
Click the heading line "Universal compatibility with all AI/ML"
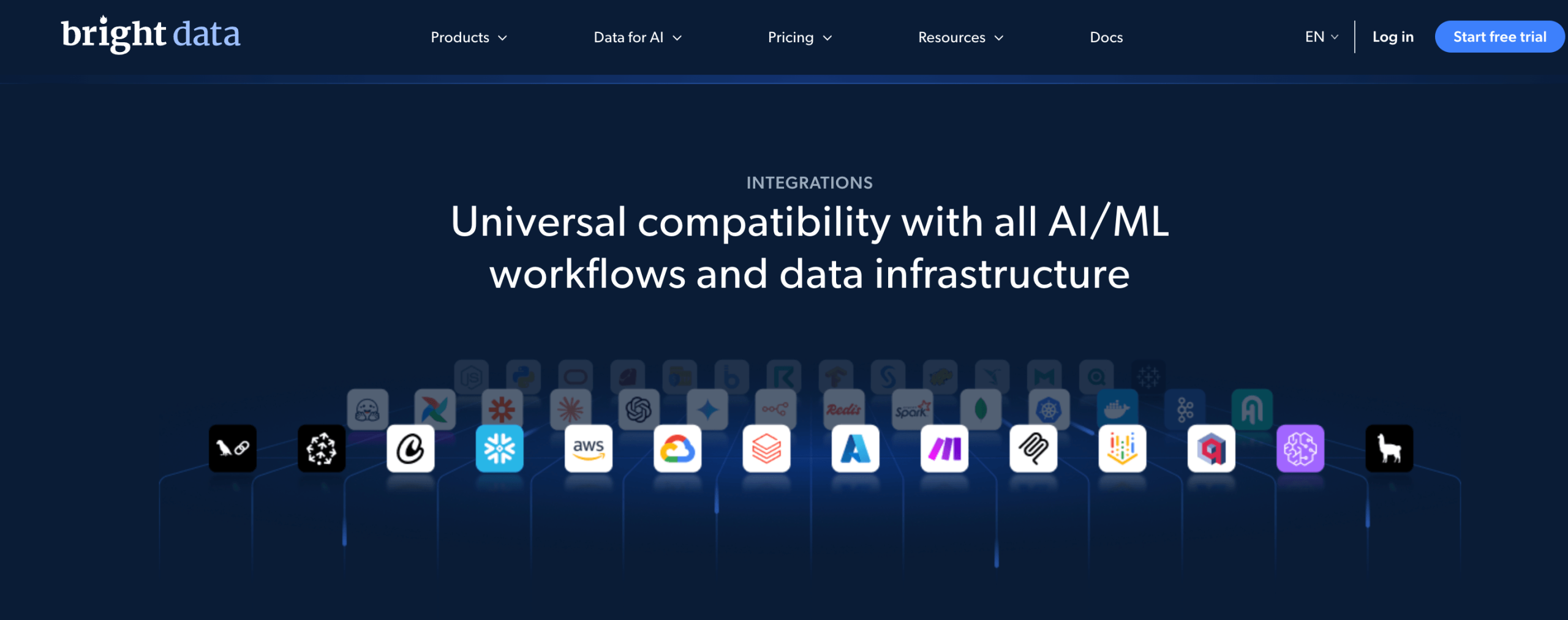pyautogui.click(x=810, y=222)
